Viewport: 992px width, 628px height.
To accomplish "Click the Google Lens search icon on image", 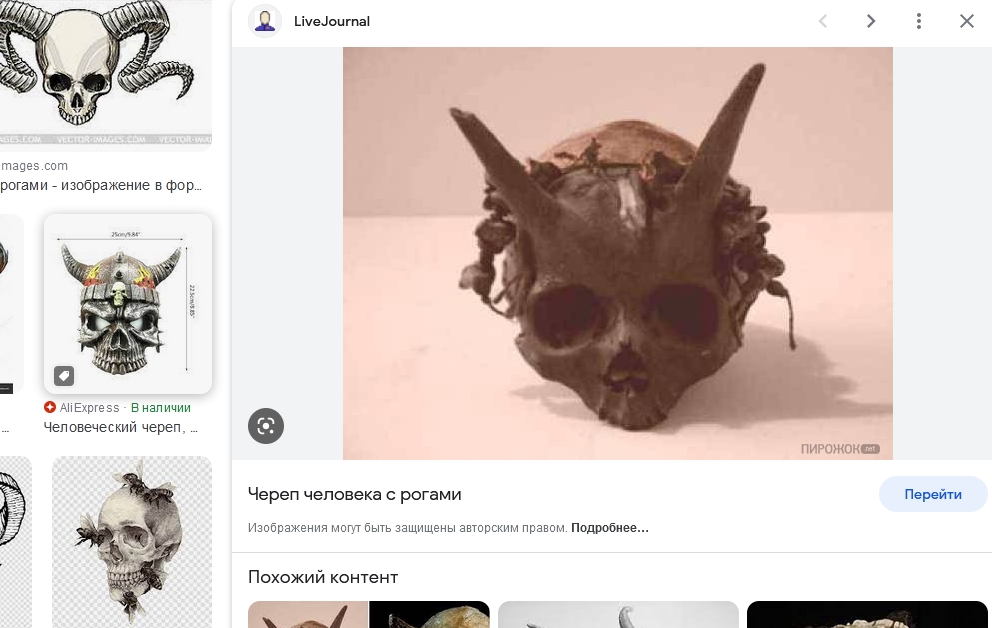I will click(266, 426).
